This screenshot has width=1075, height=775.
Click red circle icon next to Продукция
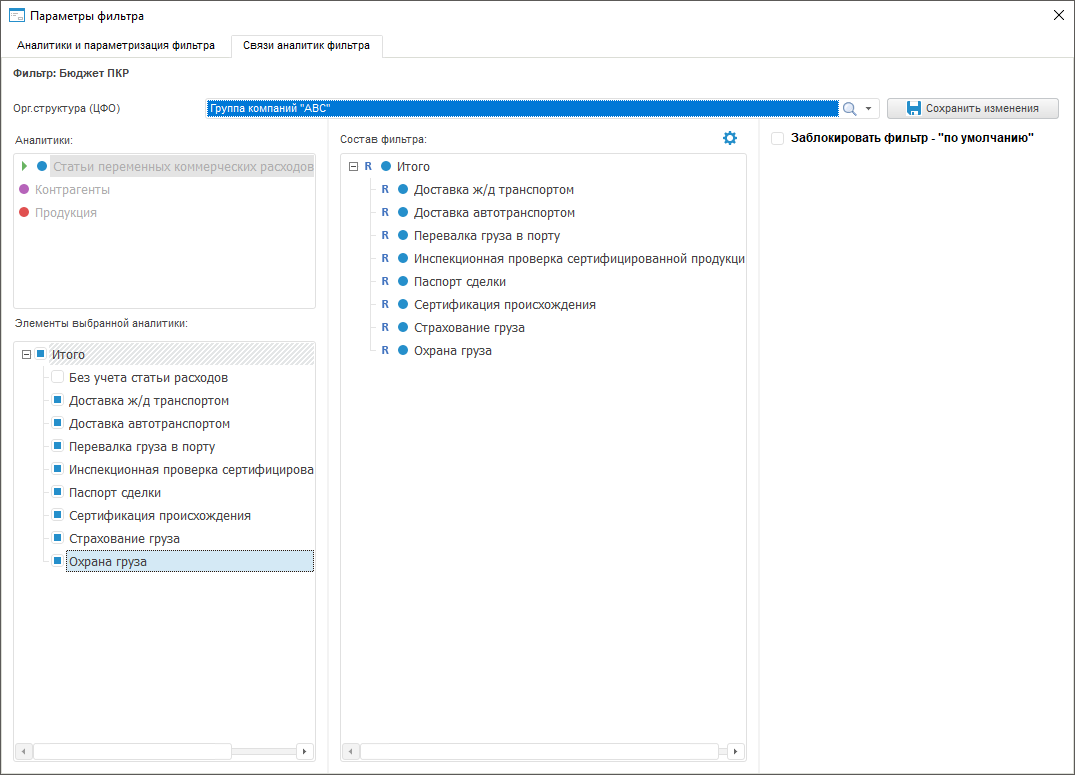[24, 212]
